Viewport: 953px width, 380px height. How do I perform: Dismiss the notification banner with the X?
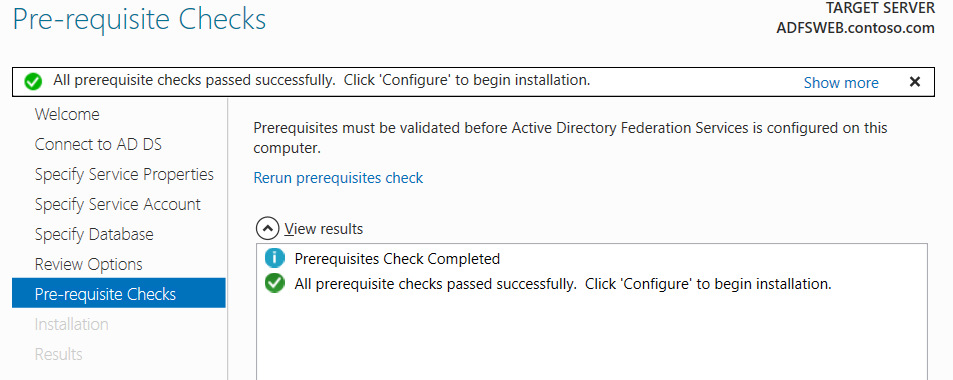click(915, 82)
